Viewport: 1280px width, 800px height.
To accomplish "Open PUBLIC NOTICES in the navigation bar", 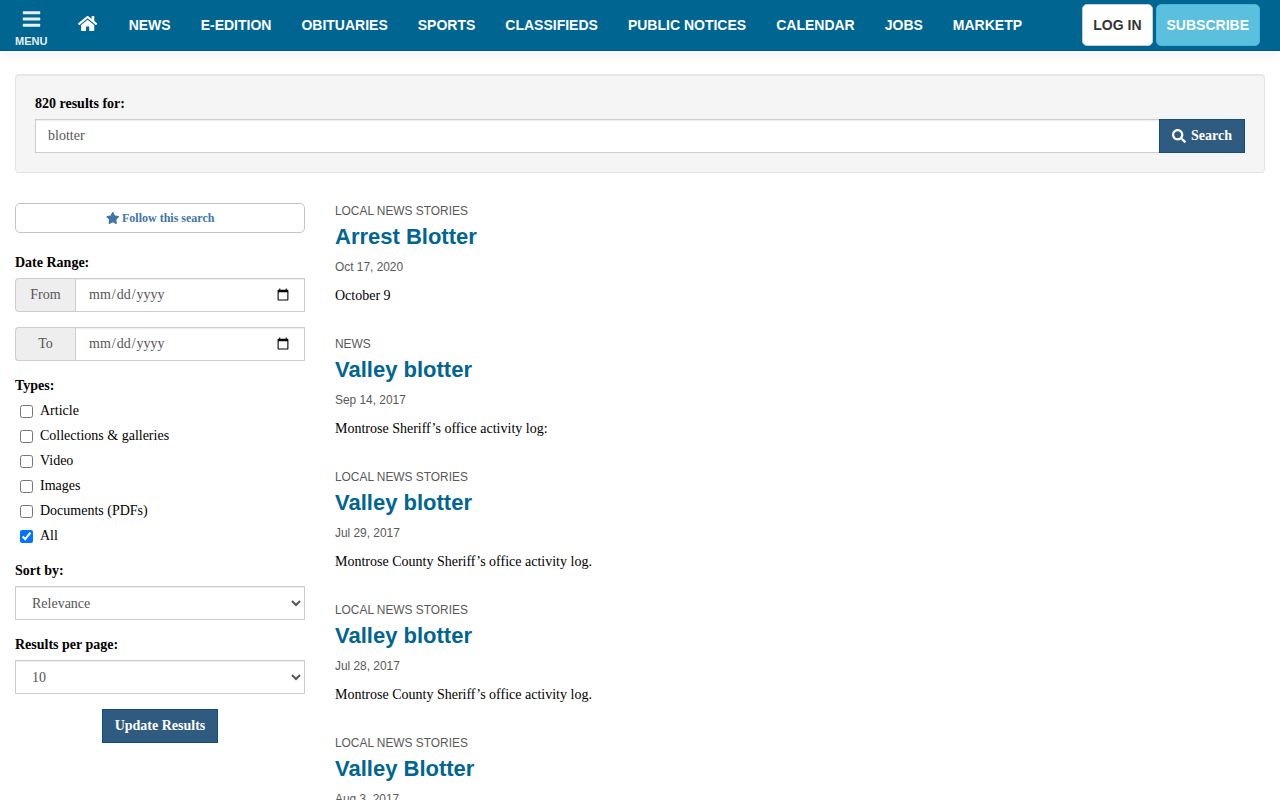I will click(687, 25).
